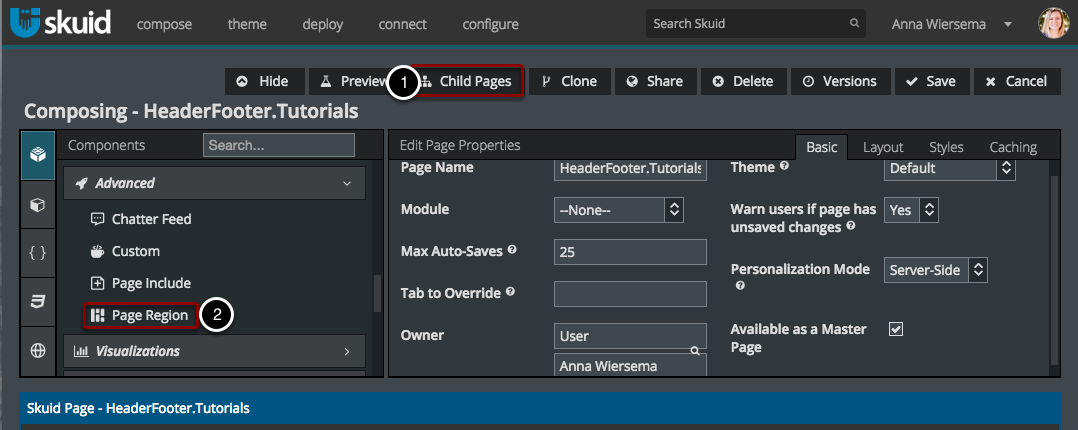Open the globe sidebar icon
1078x430 pixels.
click(x=38, y=350)
